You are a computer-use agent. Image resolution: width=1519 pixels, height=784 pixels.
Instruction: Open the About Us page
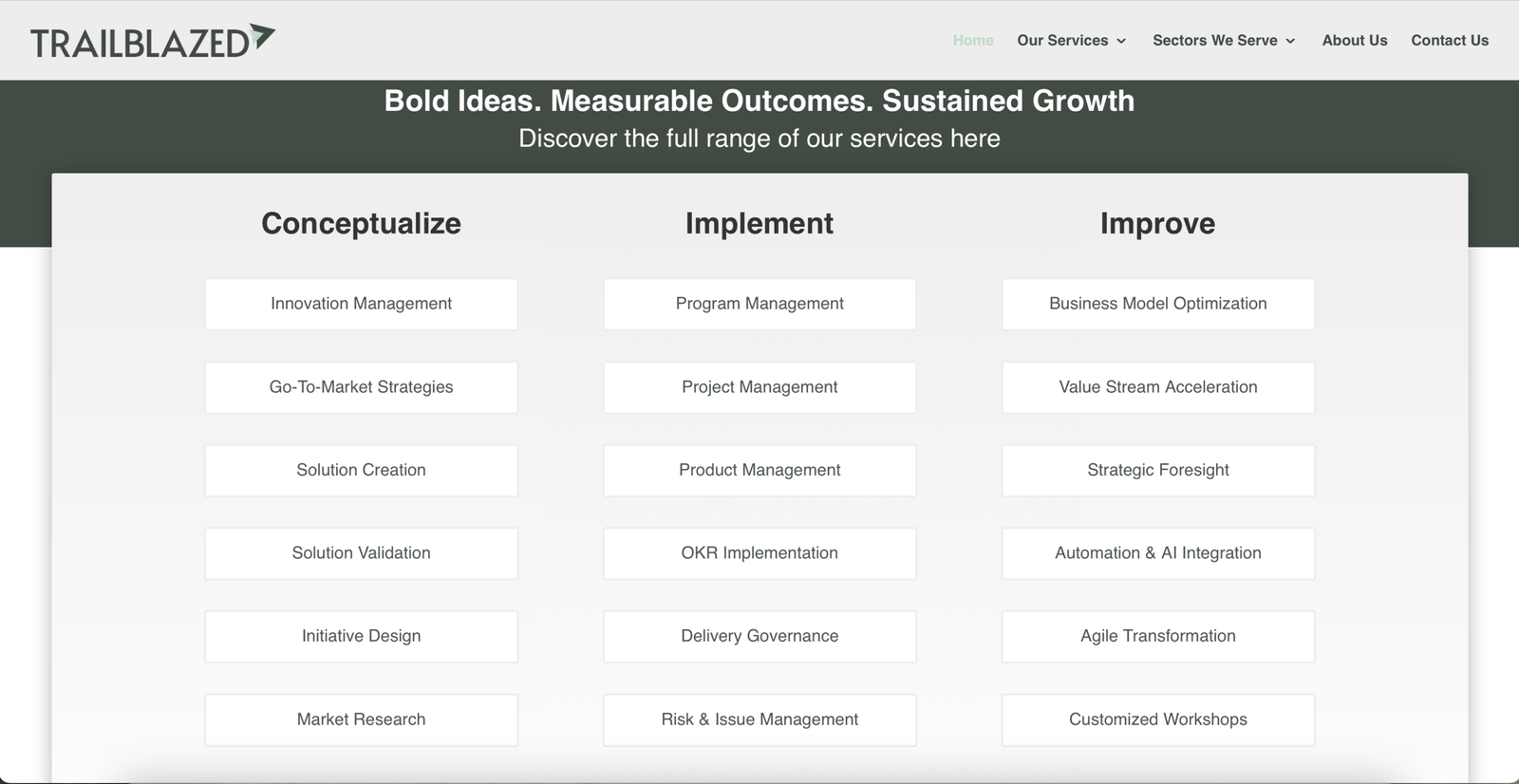1354,40
